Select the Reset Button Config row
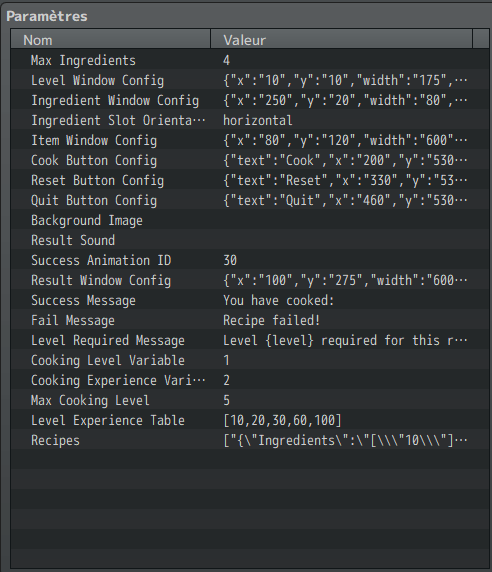 [x=250, y=181]
